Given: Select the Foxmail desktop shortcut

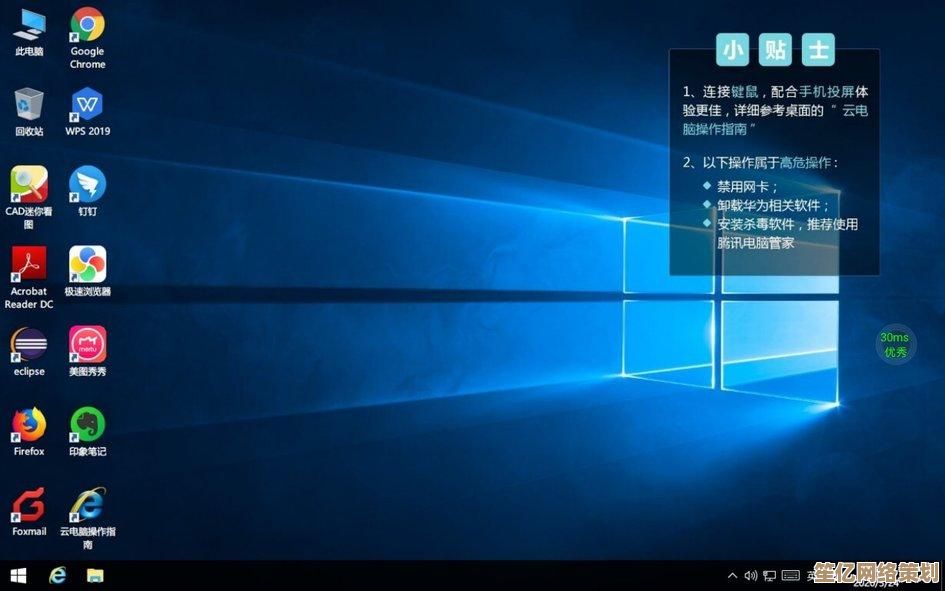Looking at the screenshot, I should coord(29,511).
